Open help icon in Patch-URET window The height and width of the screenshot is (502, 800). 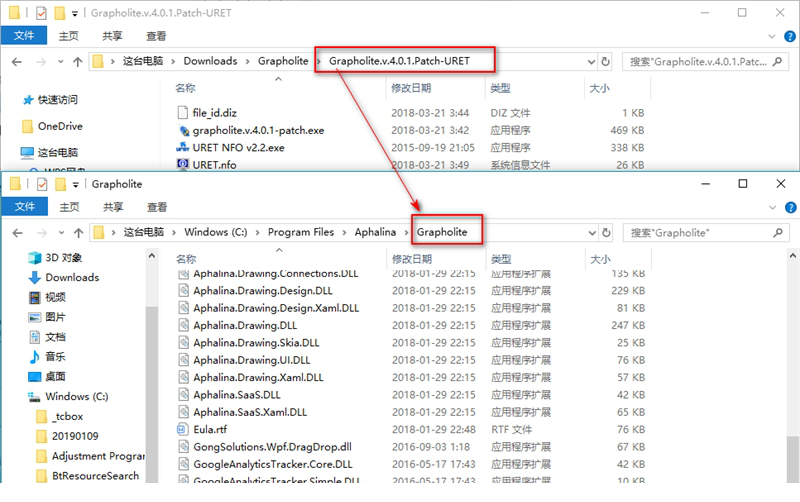790,36
